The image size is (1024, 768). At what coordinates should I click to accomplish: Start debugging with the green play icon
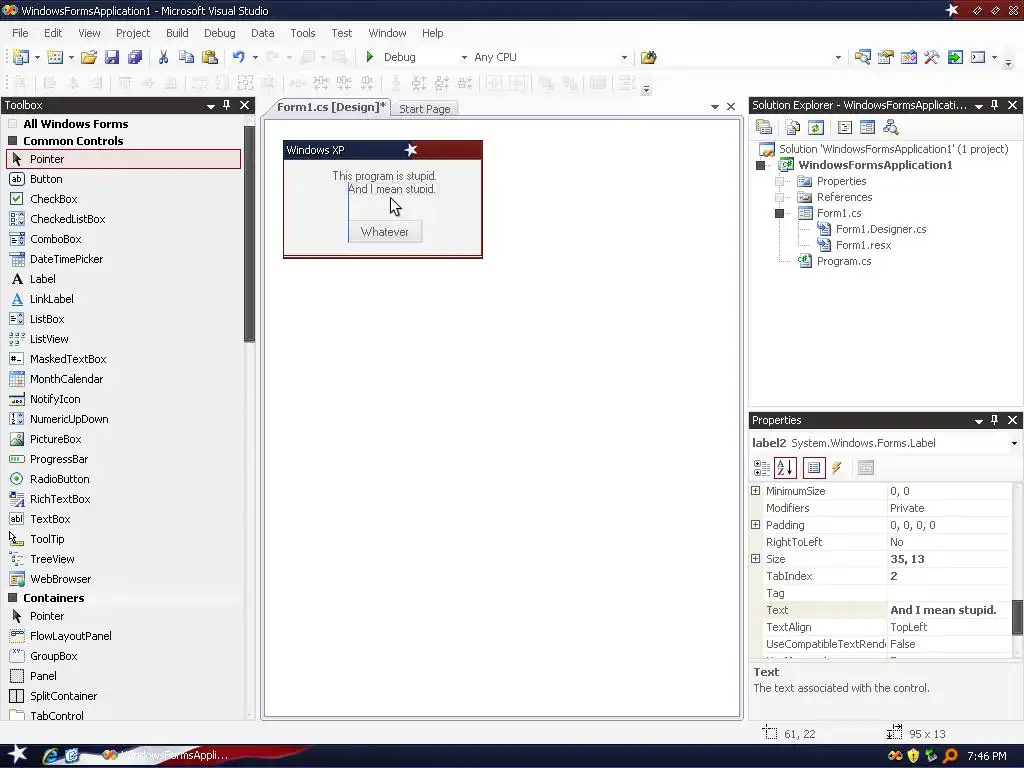[x=370, y=57]
